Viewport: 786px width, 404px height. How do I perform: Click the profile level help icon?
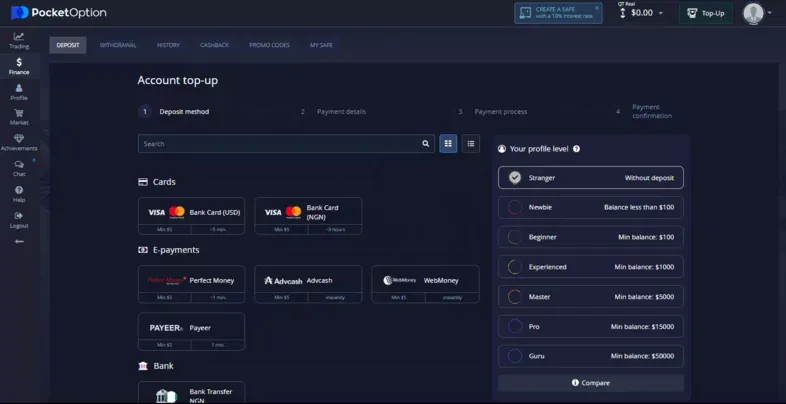click(x=576, y=149)
